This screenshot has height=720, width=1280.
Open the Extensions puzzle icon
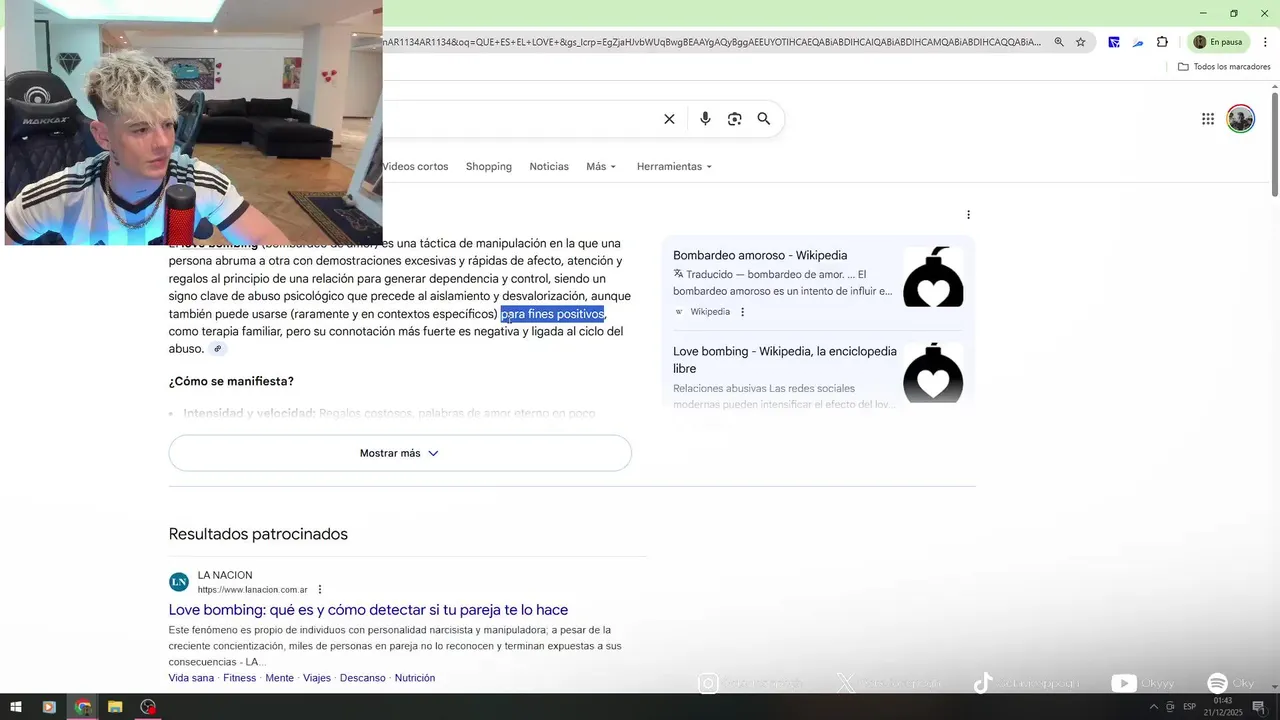pos(1162,42)
